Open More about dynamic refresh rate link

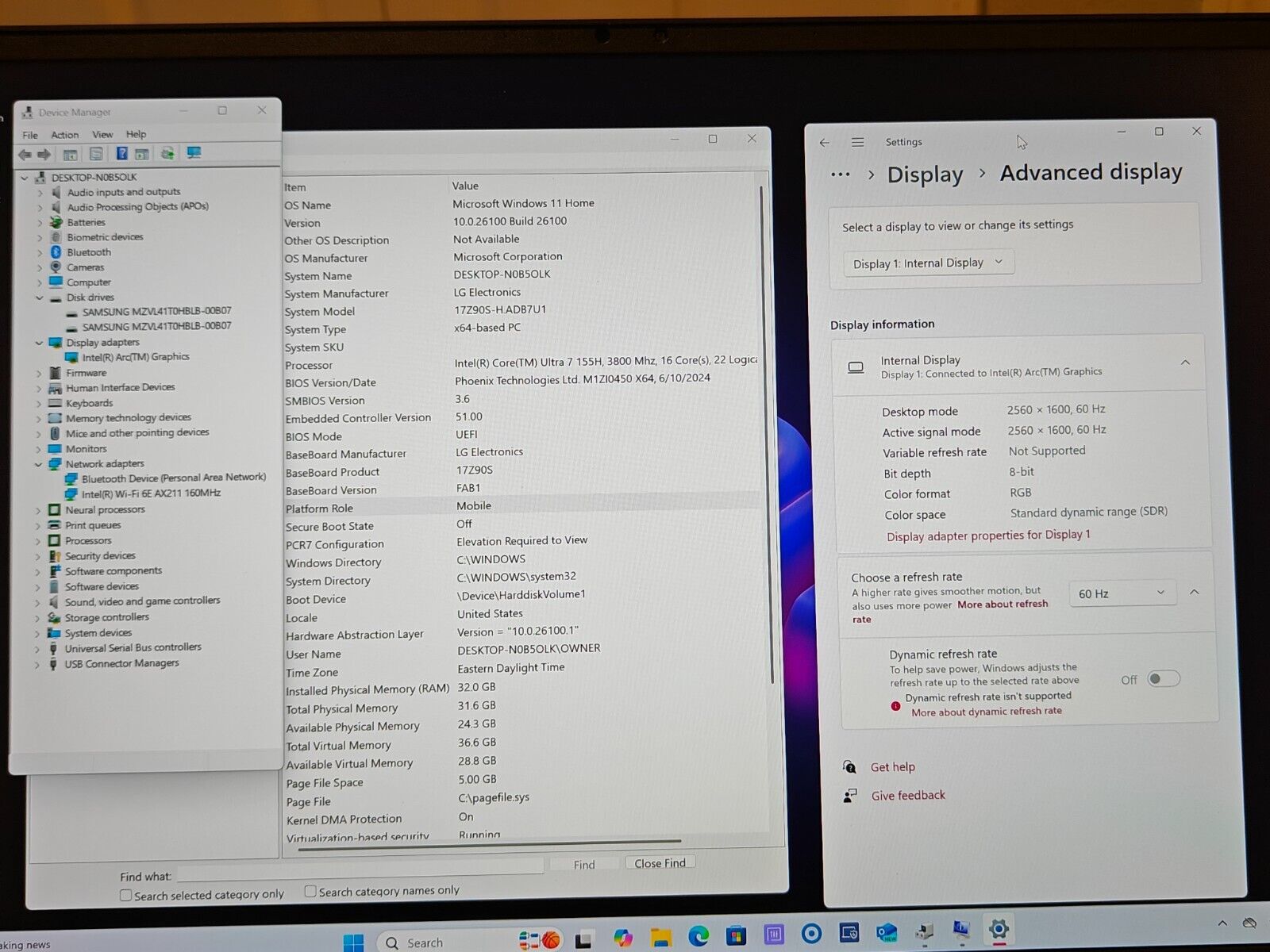[x=987, y=712]
